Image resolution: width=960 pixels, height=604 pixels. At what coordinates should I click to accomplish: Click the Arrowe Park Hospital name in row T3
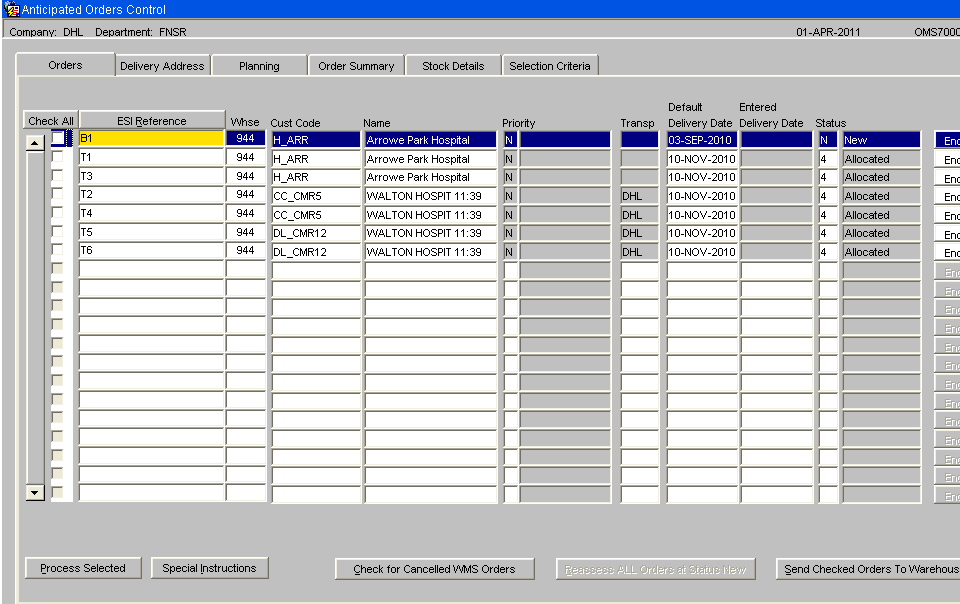(x=430, y=177)
